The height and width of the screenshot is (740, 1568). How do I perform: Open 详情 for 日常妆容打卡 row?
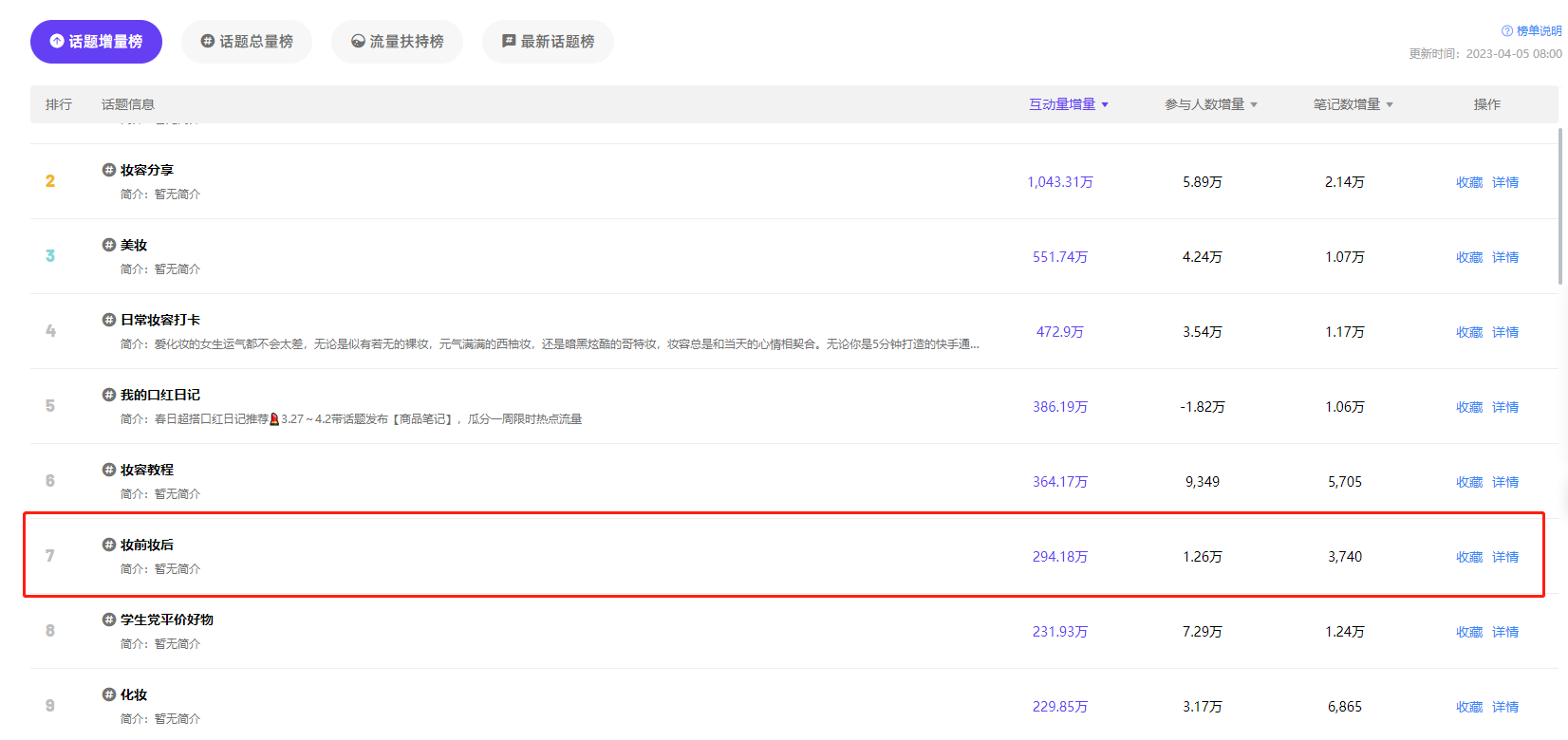click(x=1505, y=332)
